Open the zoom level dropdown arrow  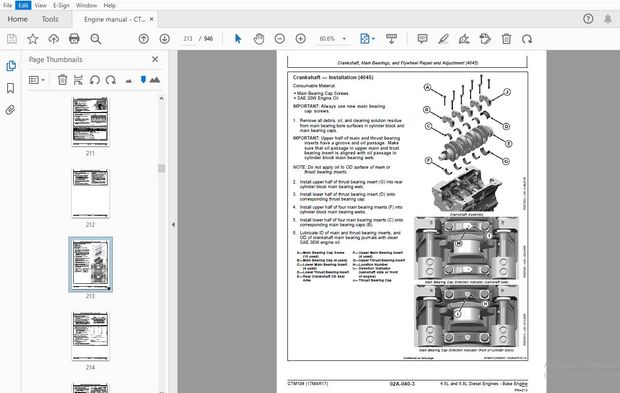[x=344, y=39]
